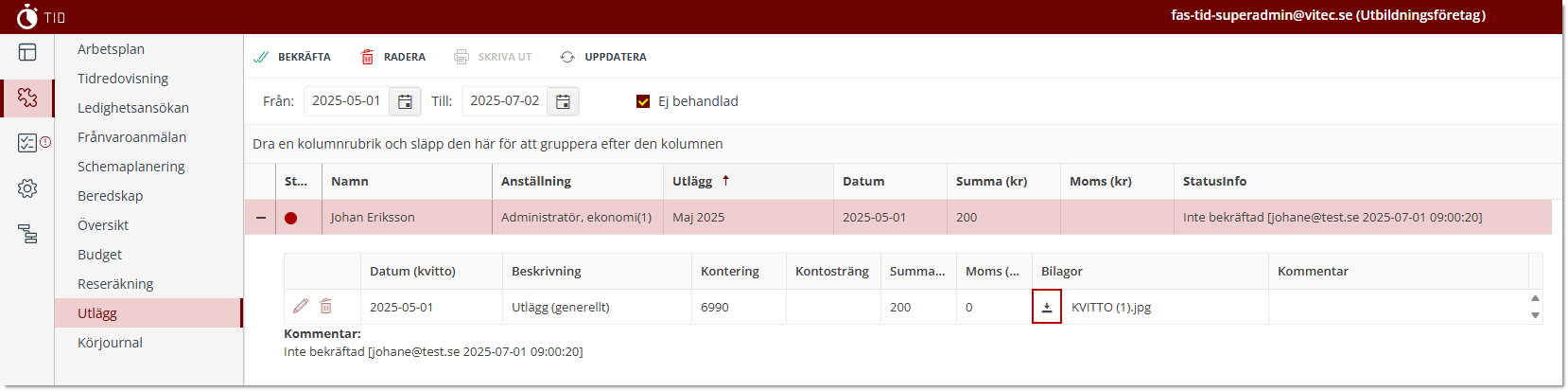
Task: Open the TID stopwatch logo
Action: pyautogui.click(x=27, y=16)
